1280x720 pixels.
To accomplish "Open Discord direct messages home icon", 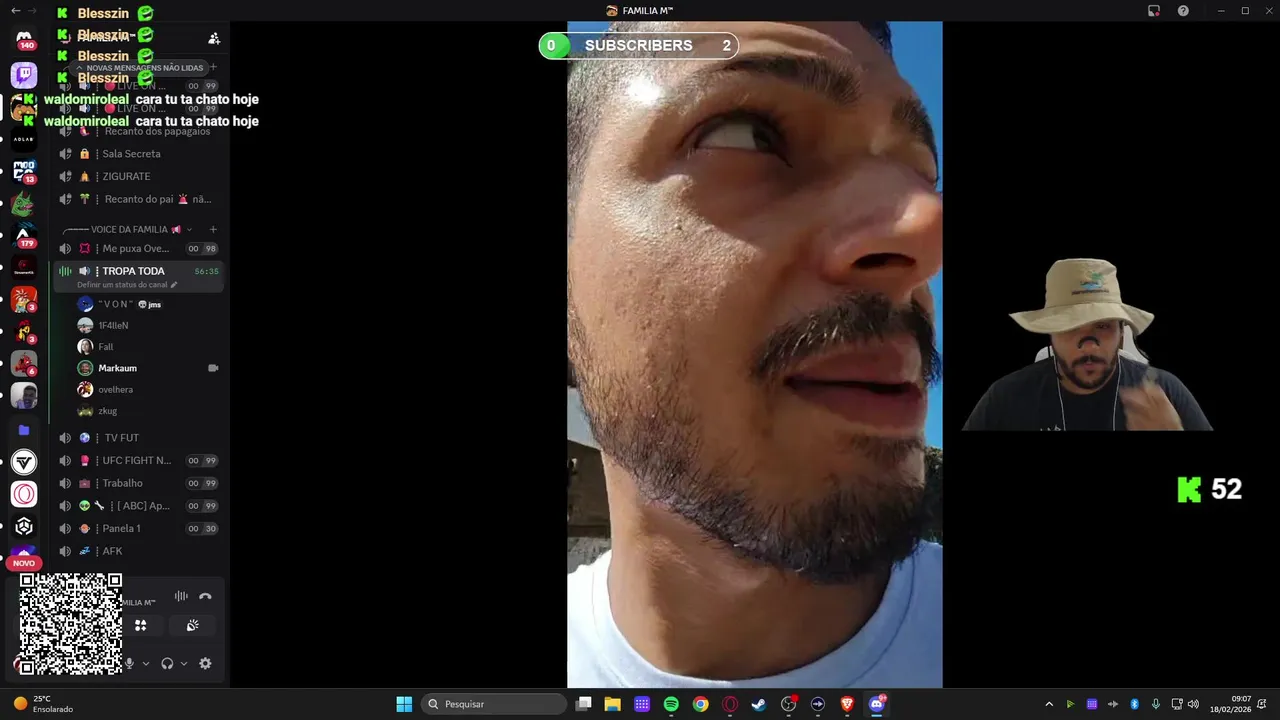I will [x=24, y=40].
